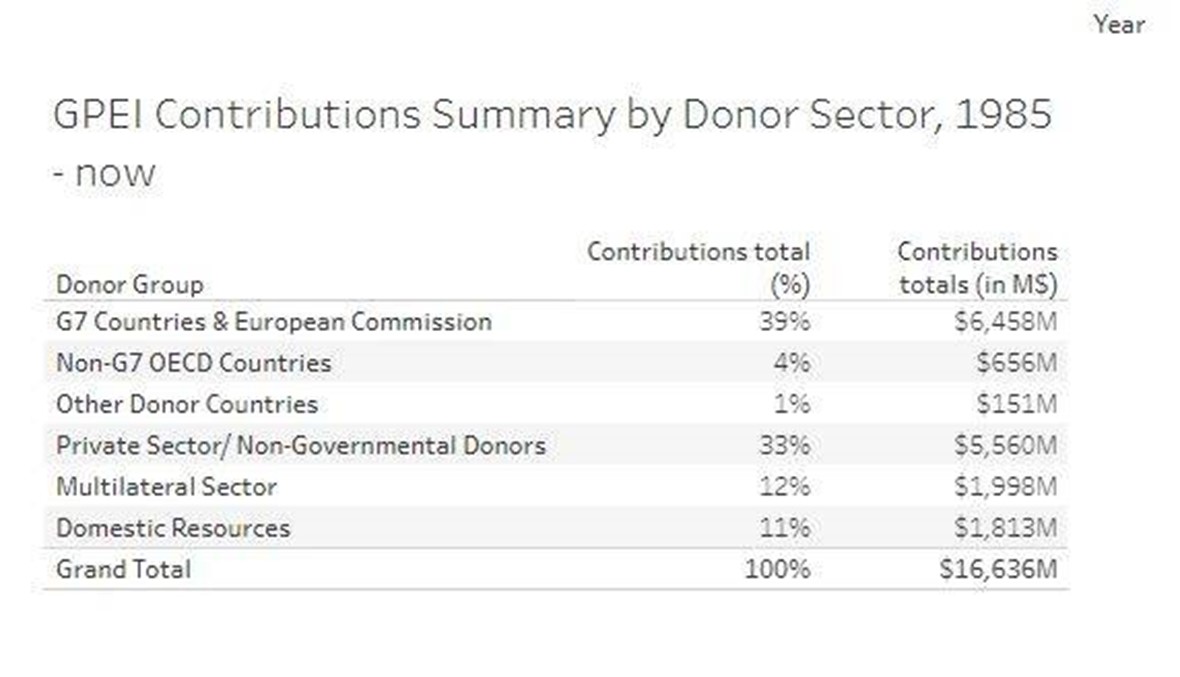
Task: Select the $16,636M grand total value
Action: coord(999,569)
